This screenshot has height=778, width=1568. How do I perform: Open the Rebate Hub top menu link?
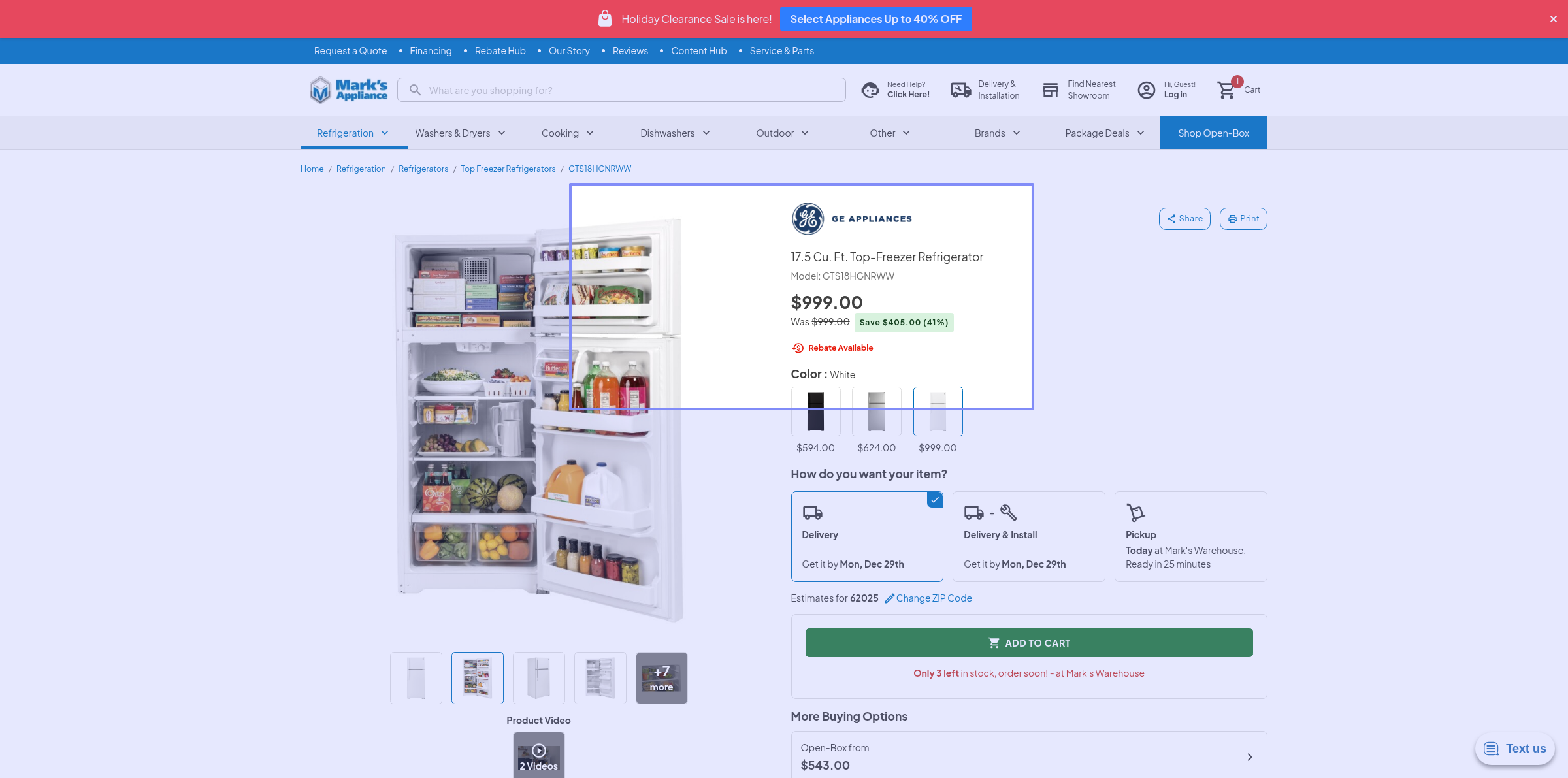tap(500, 51)
